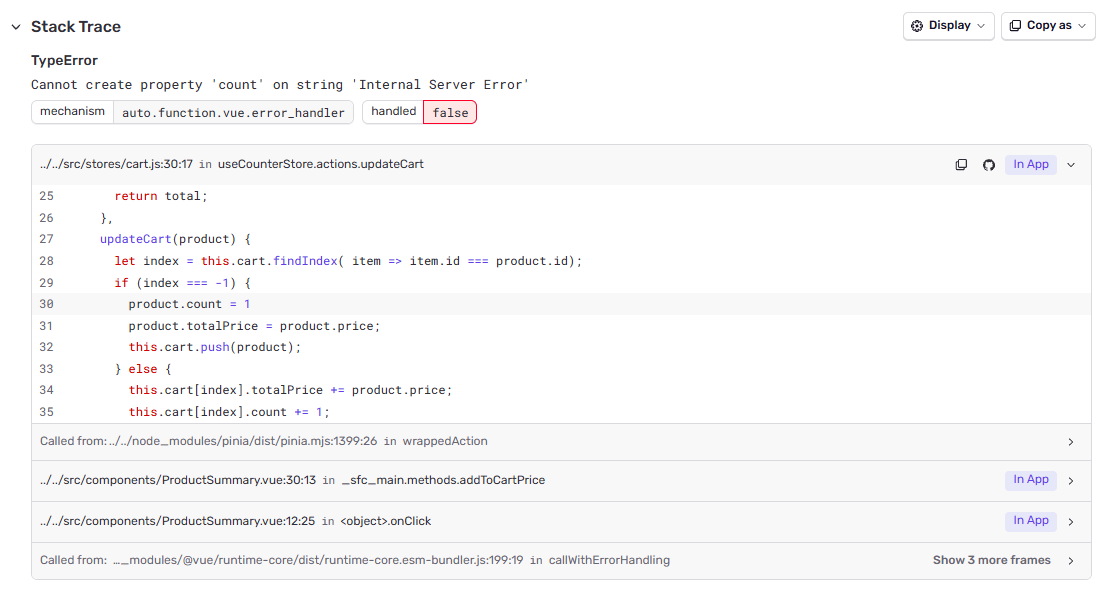Expand the pinia.mjs wrappedAction frame
This screenshot has width=1108, height=591.
1071,442
